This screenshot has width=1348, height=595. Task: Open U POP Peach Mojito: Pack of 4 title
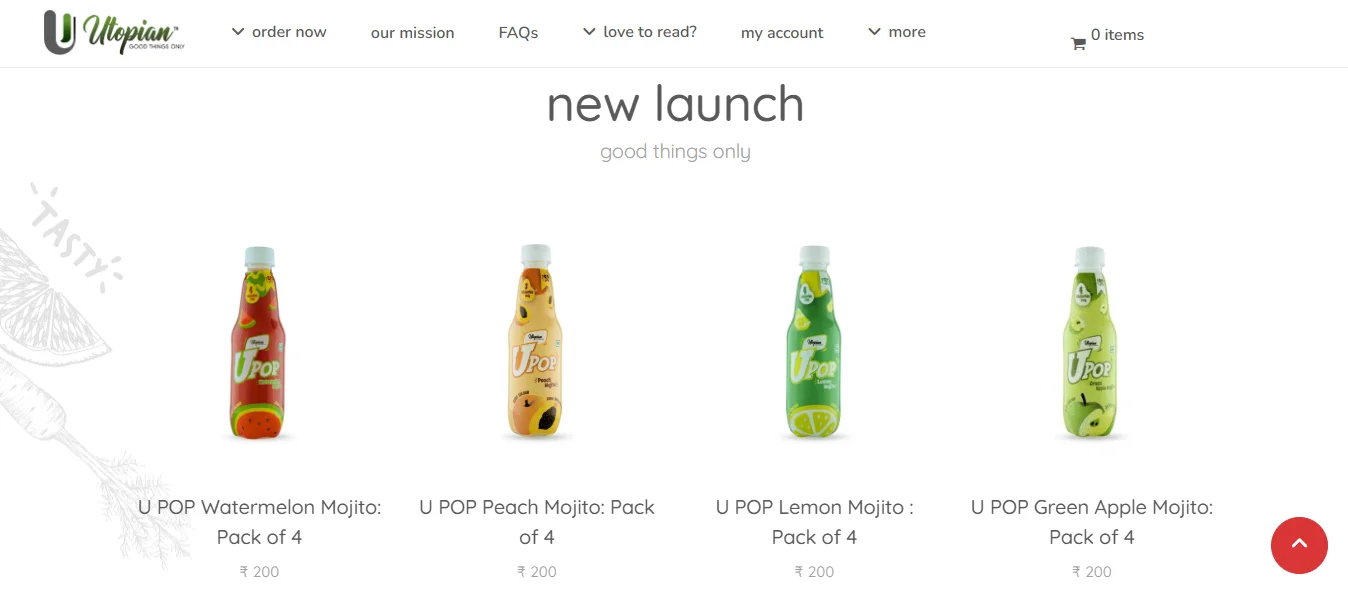point(537,522)
